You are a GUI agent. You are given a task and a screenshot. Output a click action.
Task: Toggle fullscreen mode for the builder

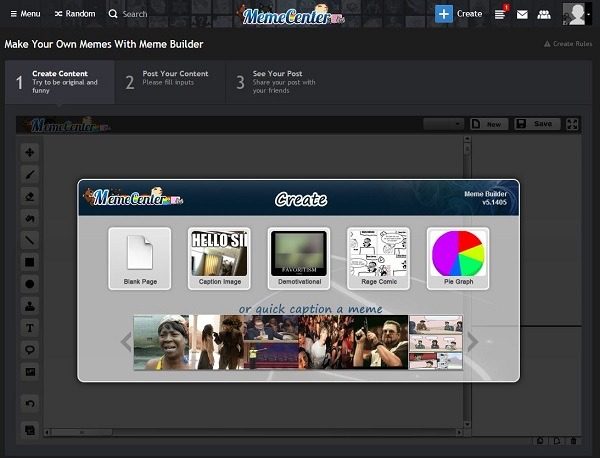coord(572,124)
